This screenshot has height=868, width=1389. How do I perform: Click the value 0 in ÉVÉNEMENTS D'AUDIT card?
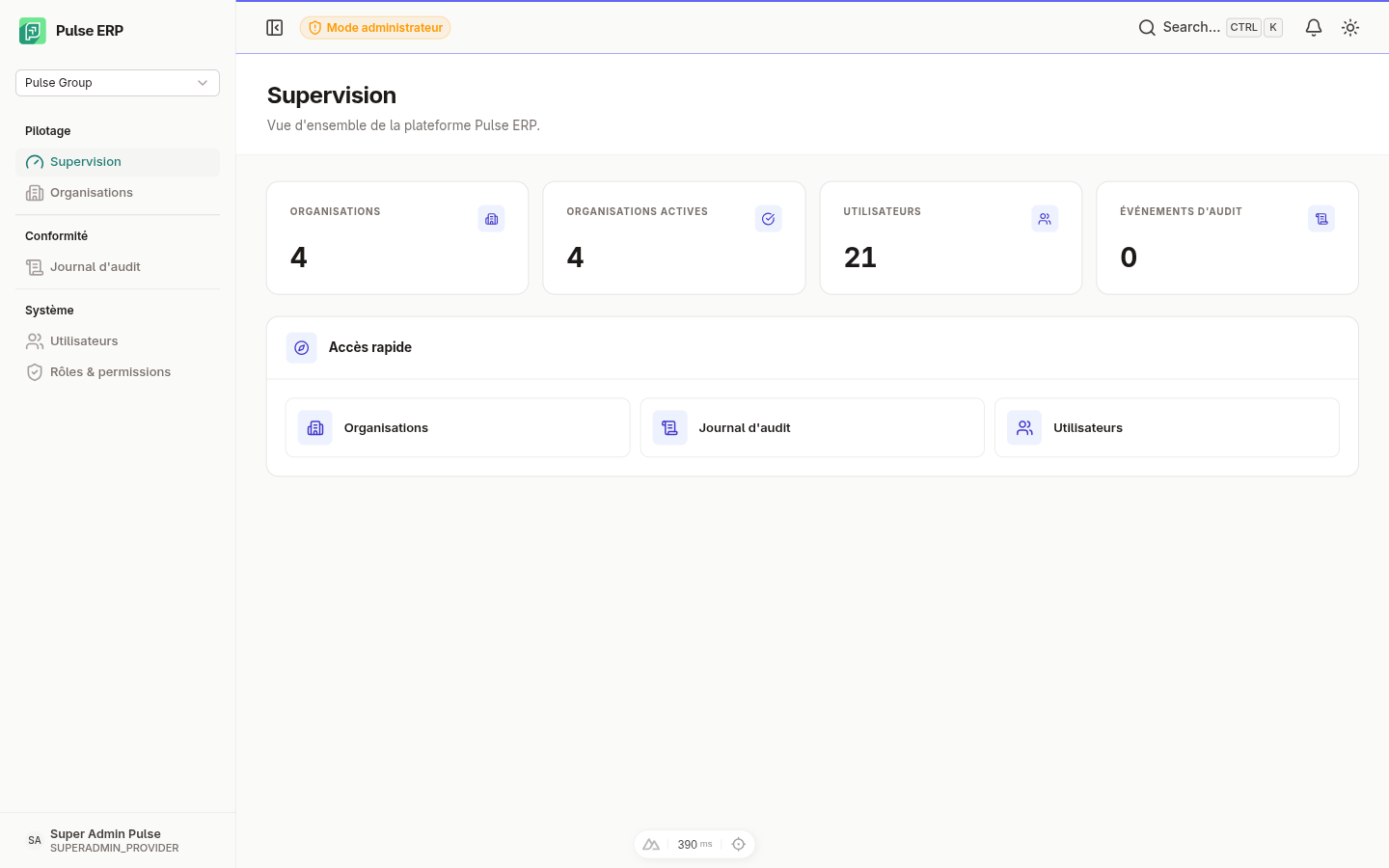click(x=1129, y=258)
